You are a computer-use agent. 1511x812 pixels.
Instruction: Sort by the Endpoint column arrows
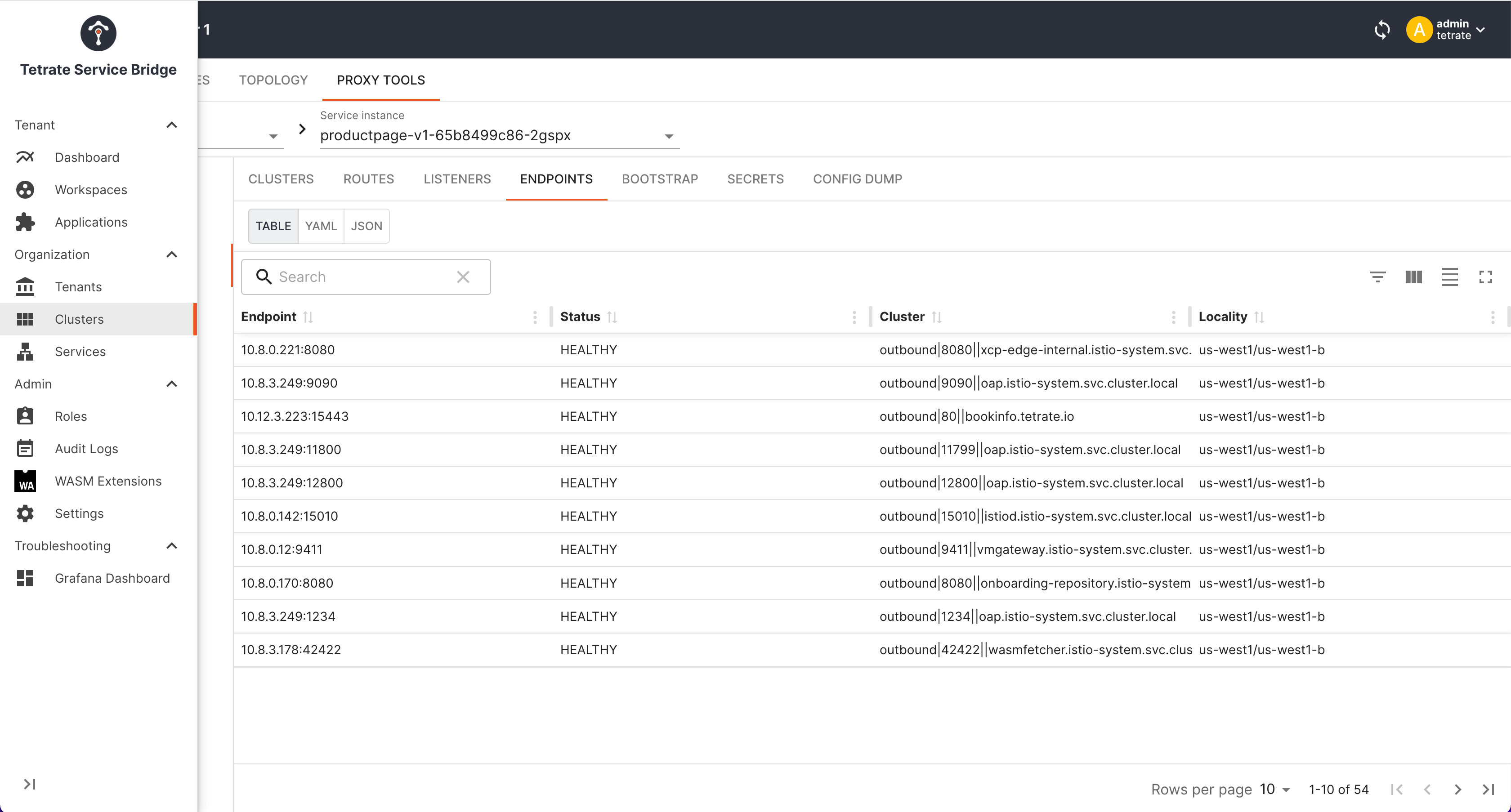click(x=308, y=317)
